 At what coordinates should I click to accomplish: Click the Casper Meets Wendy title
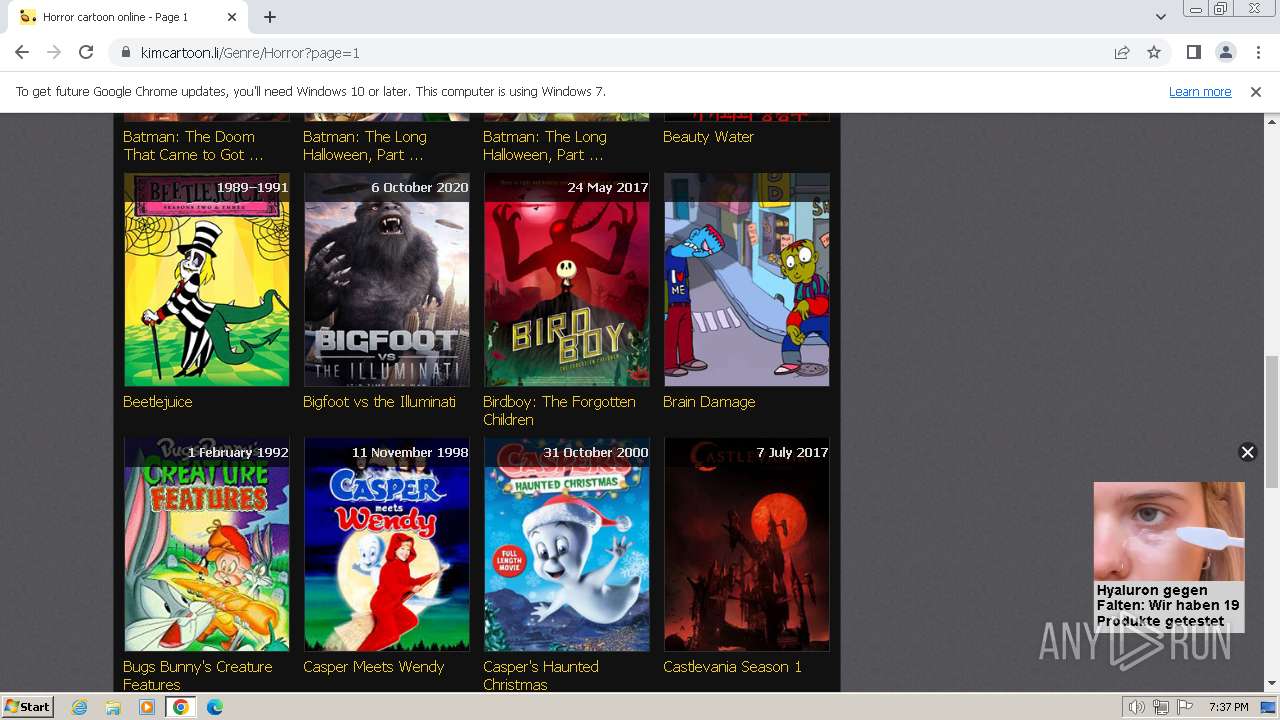tap(373, 667)
